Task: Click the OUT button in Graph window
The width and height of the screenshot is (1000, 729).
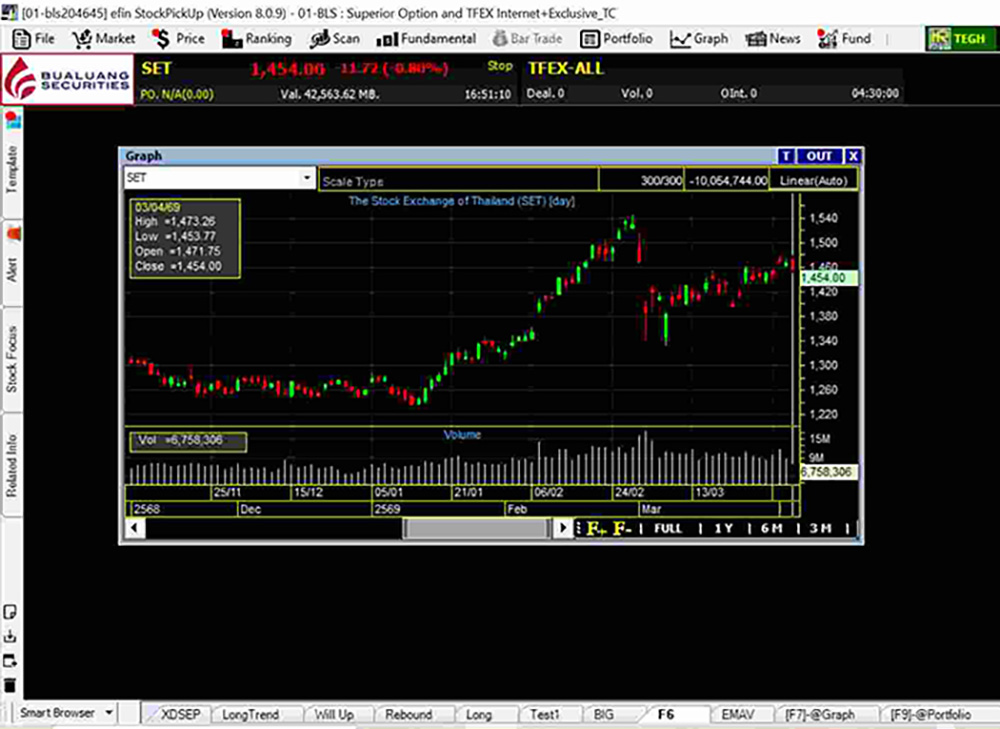Action: (x=819, y=156)
